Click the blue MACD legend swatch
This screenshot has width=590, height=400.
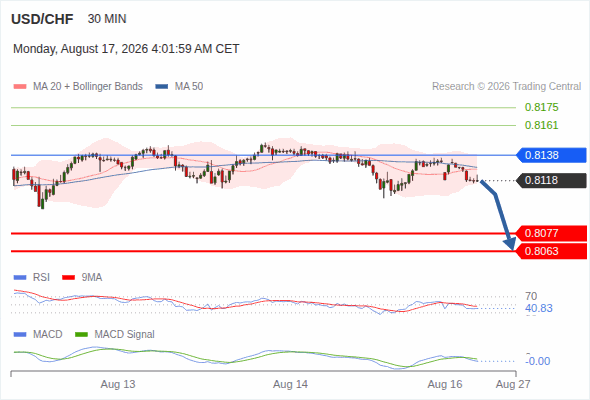pyautogui.click(x=20, y=335)
